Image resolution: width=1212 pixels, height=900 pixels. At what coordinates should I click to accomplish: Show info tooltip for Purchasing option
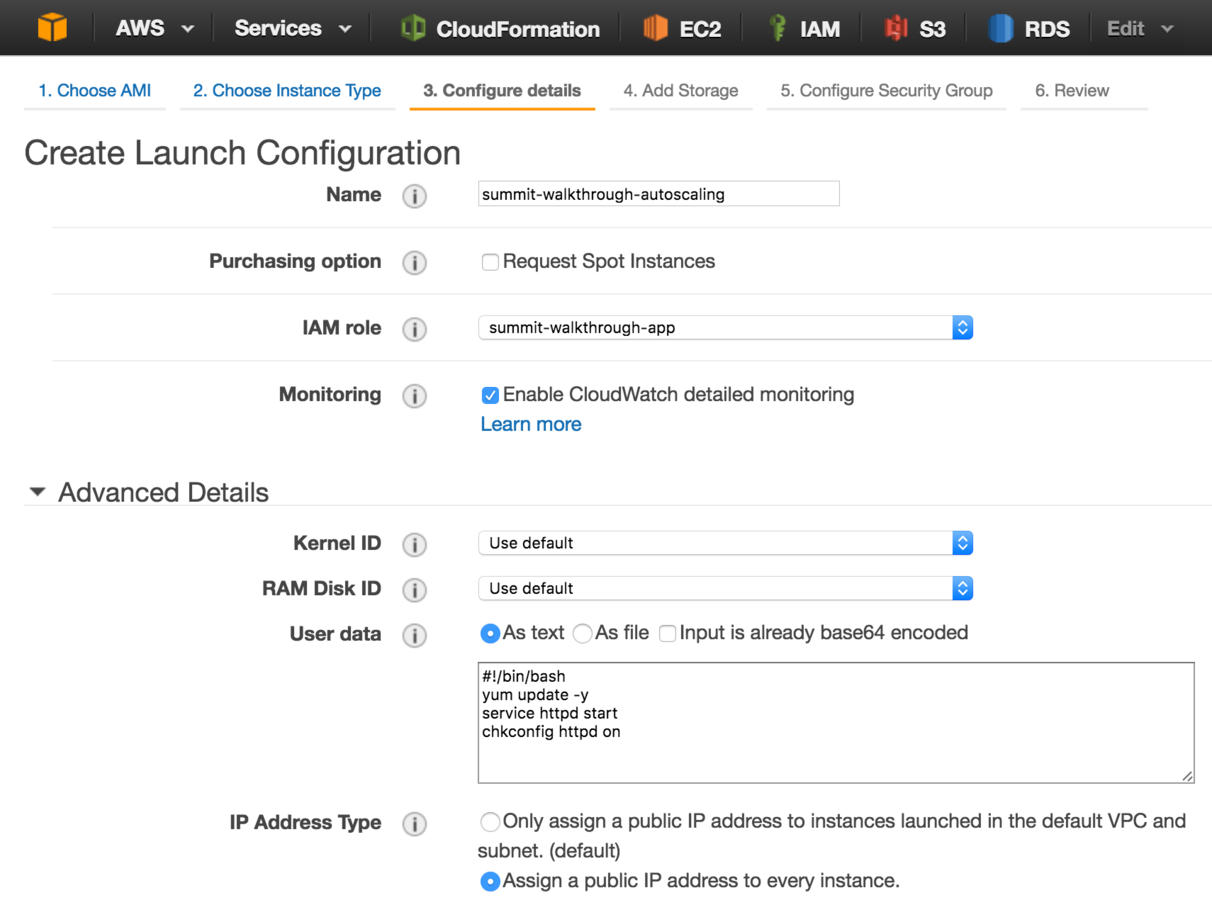[x=414, y=263]
